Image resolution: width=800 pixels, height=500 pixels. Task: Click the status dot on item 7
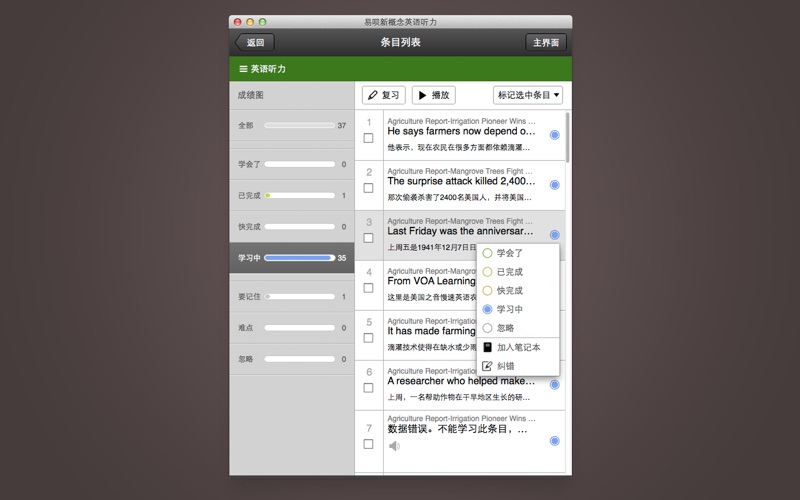554,441
